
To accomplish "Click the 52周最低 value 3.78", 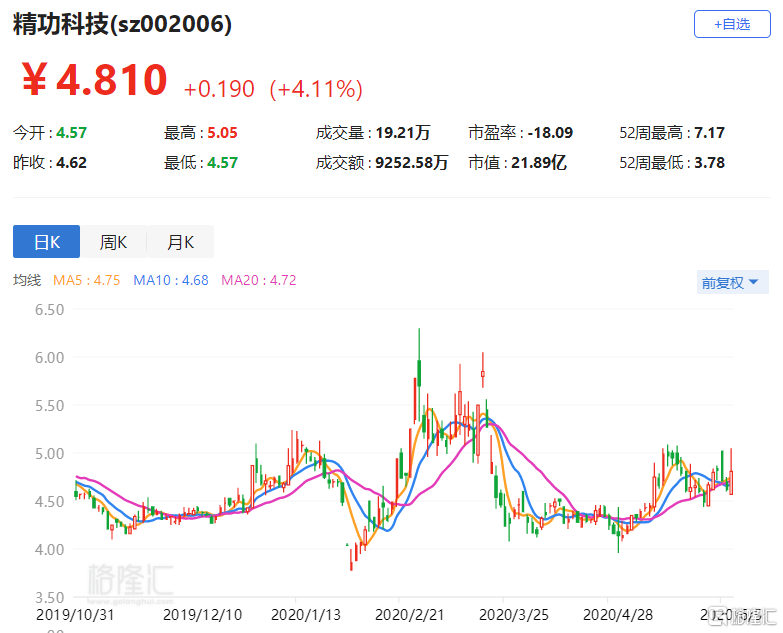I will click(709, 163).
